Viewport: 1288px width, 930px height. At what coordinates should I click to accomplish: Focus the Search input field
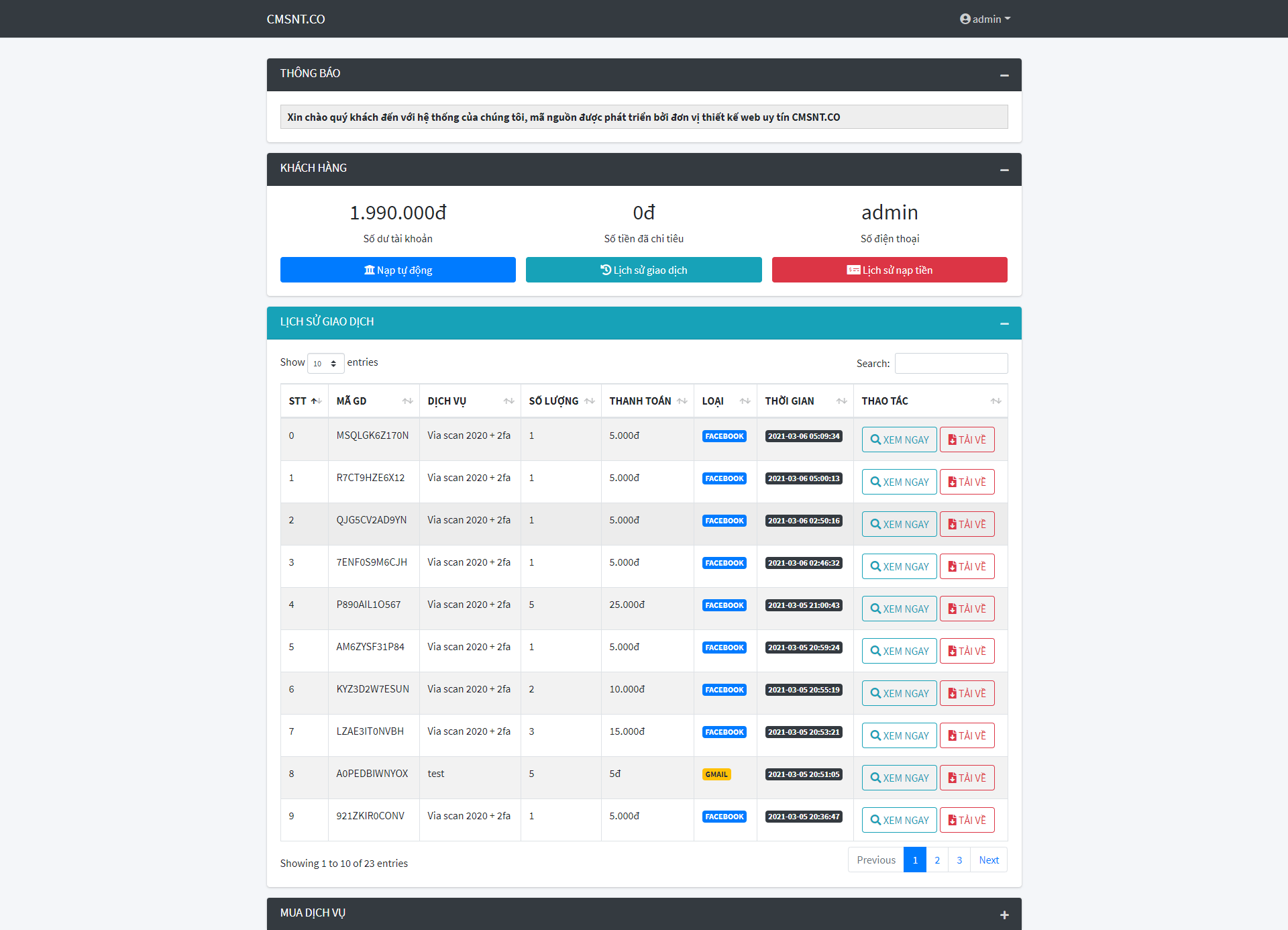tap(951, 363)
